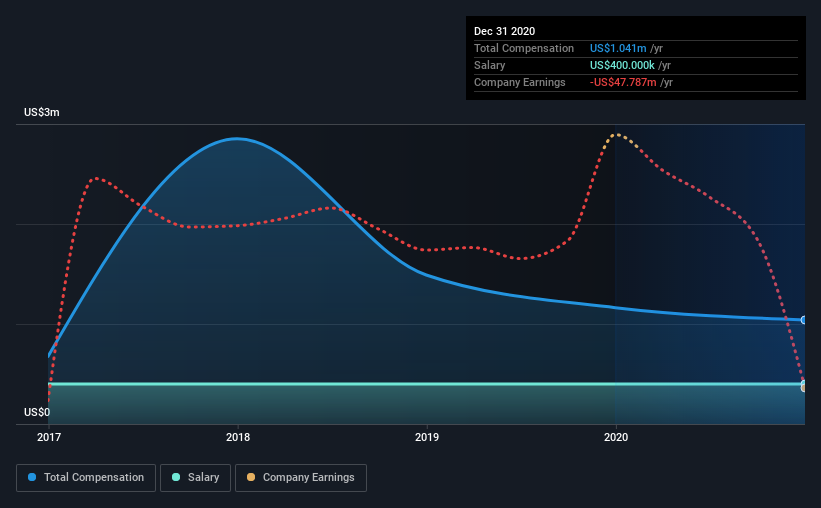Toggle the Company Earnings legend item
The width and height of the screenshot is (821, 508).
[x=301, y=478]
